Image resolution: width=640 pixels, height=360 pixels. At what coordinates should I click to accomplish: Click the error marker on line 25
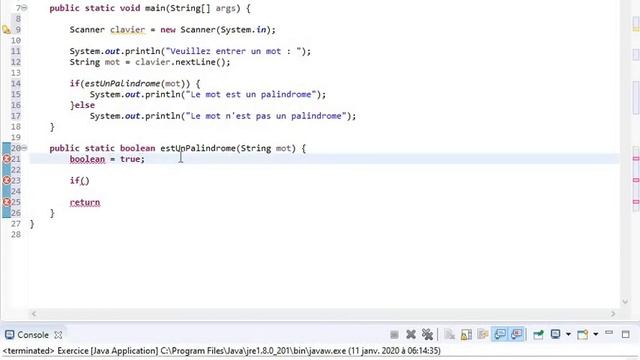click(7, 202)
